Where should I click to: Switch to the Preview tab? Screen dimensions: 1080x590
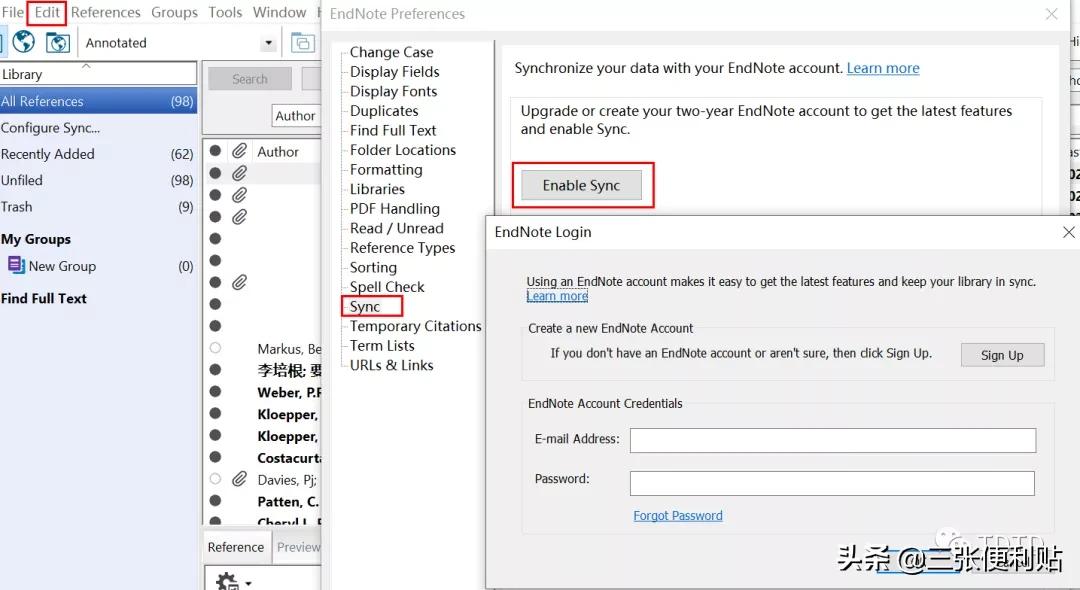click(x=300, y=547)
